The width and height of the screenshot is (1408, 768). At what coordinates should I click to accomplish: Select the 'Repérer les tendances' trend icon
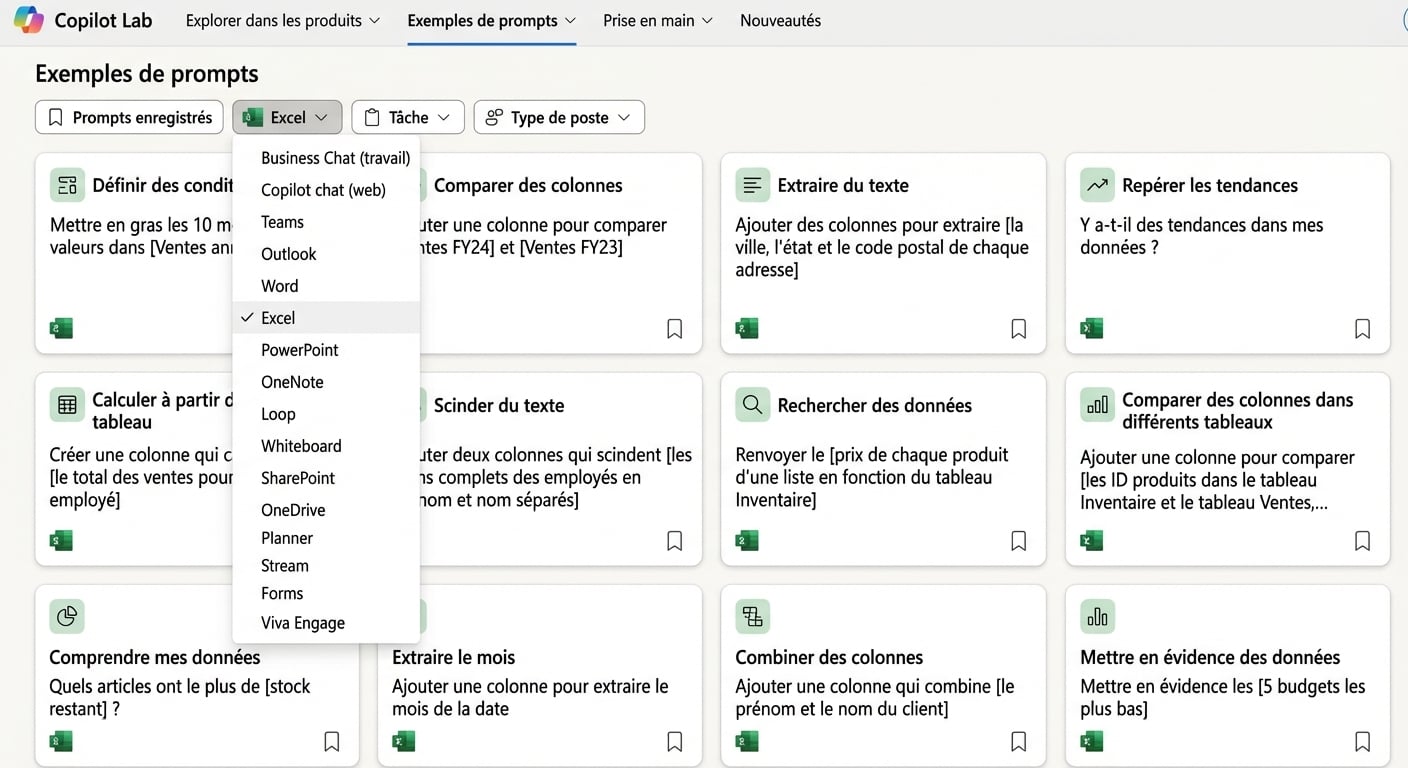(x=1097, y=184)
